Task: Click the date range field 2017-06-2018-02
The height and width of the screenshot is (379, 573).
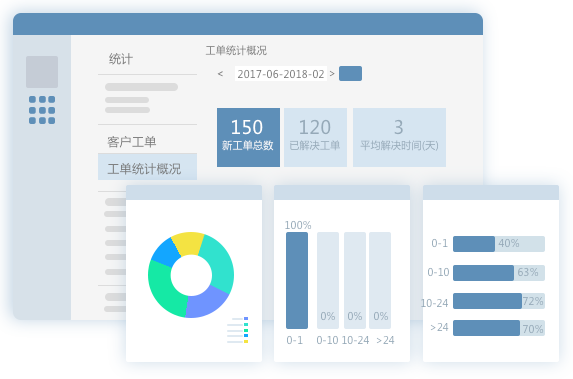Action: [281, 74]
